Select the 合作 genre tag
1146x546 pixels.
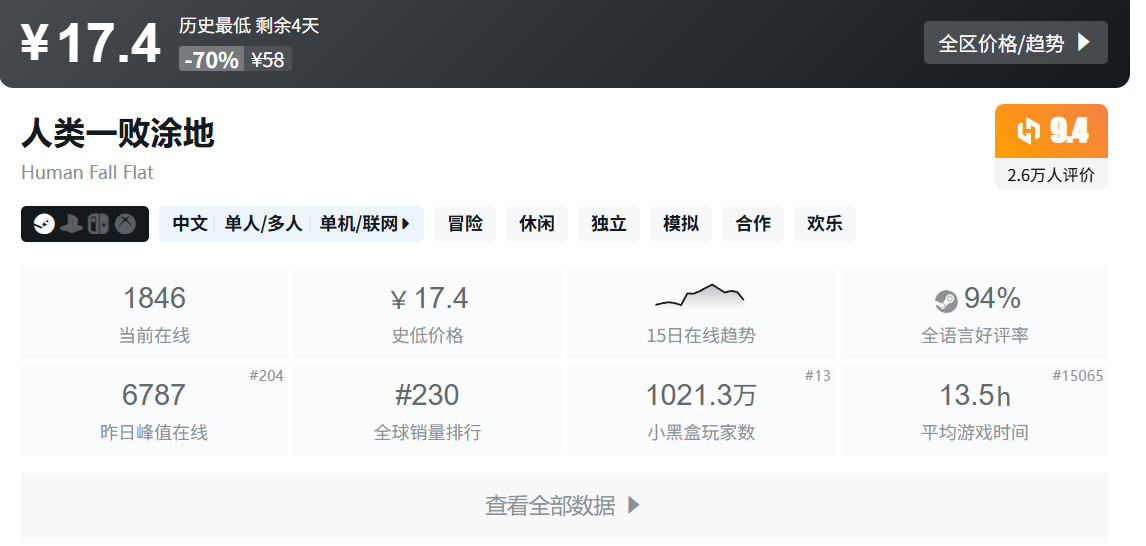click(753, 224)
